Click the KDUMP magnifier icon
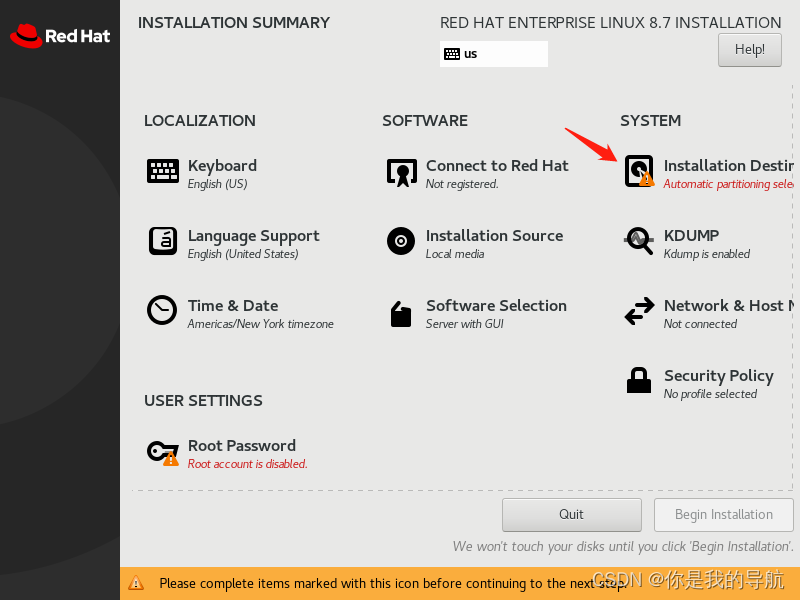 (639, 241)
